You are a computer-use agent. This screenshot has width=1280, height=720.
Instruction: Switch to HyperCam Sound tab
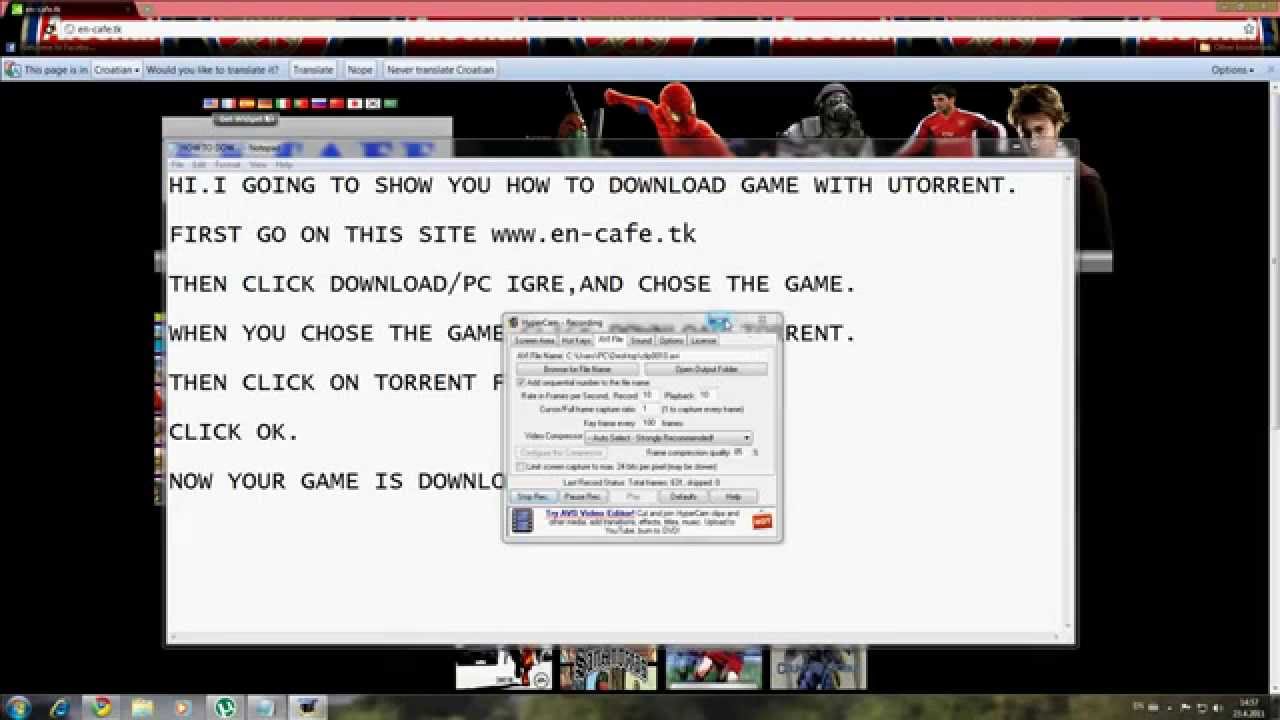[x=641, y=341]
